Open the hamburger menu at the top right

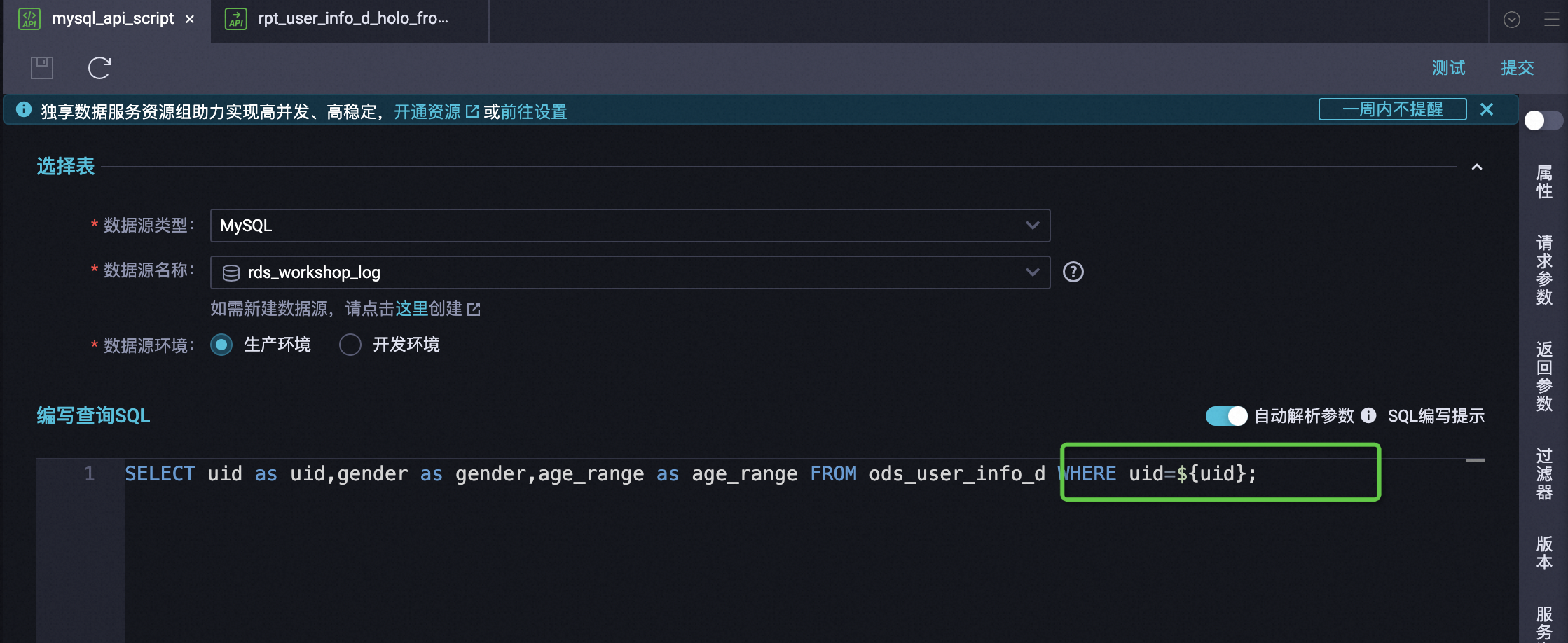1552,20
